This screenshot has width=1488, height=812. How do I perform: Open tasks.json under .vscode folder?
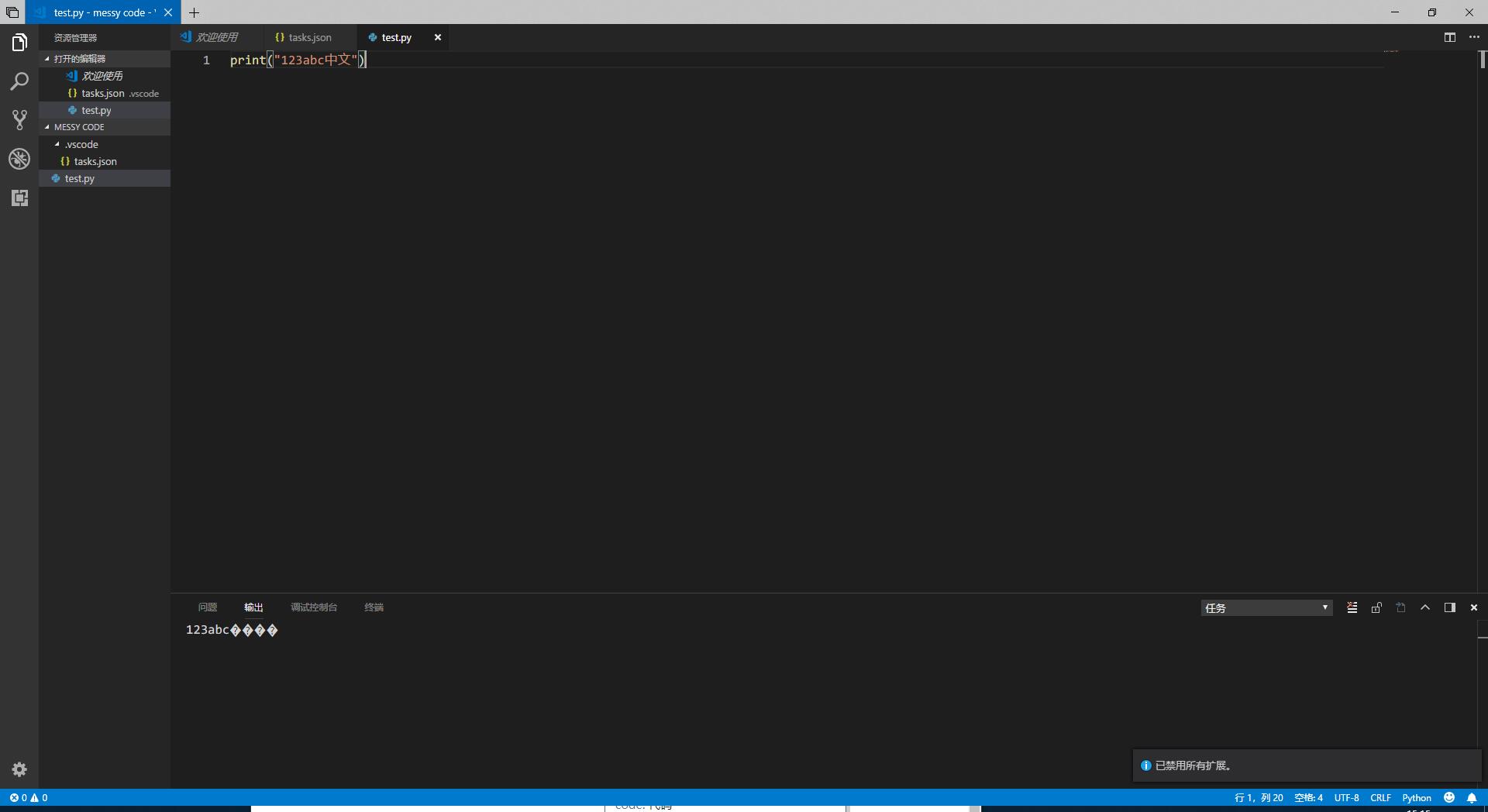click(105, 161)
